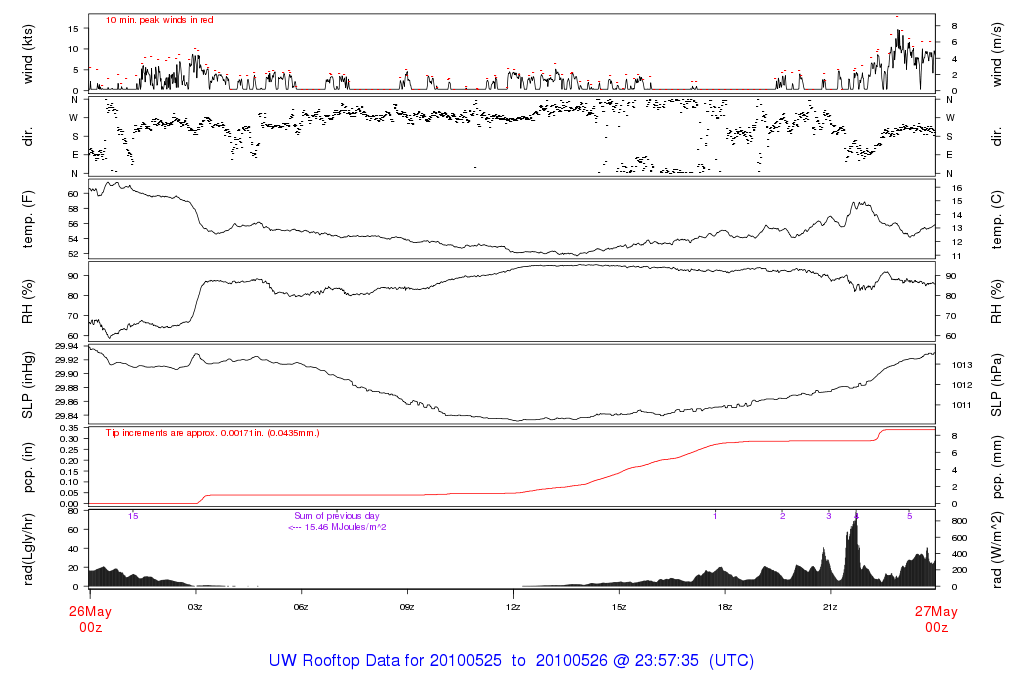Click the 'rad (W/m^2)' axis label
1024x700 pixels.
[996, 550]
